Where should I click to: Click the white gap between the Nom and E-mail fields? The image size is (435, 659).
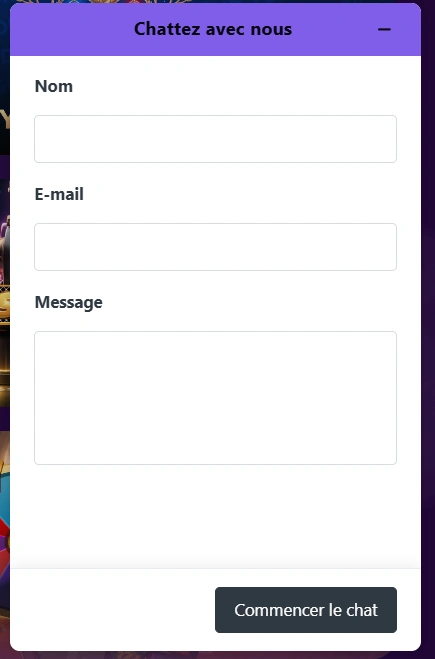[x=215, y=174]
